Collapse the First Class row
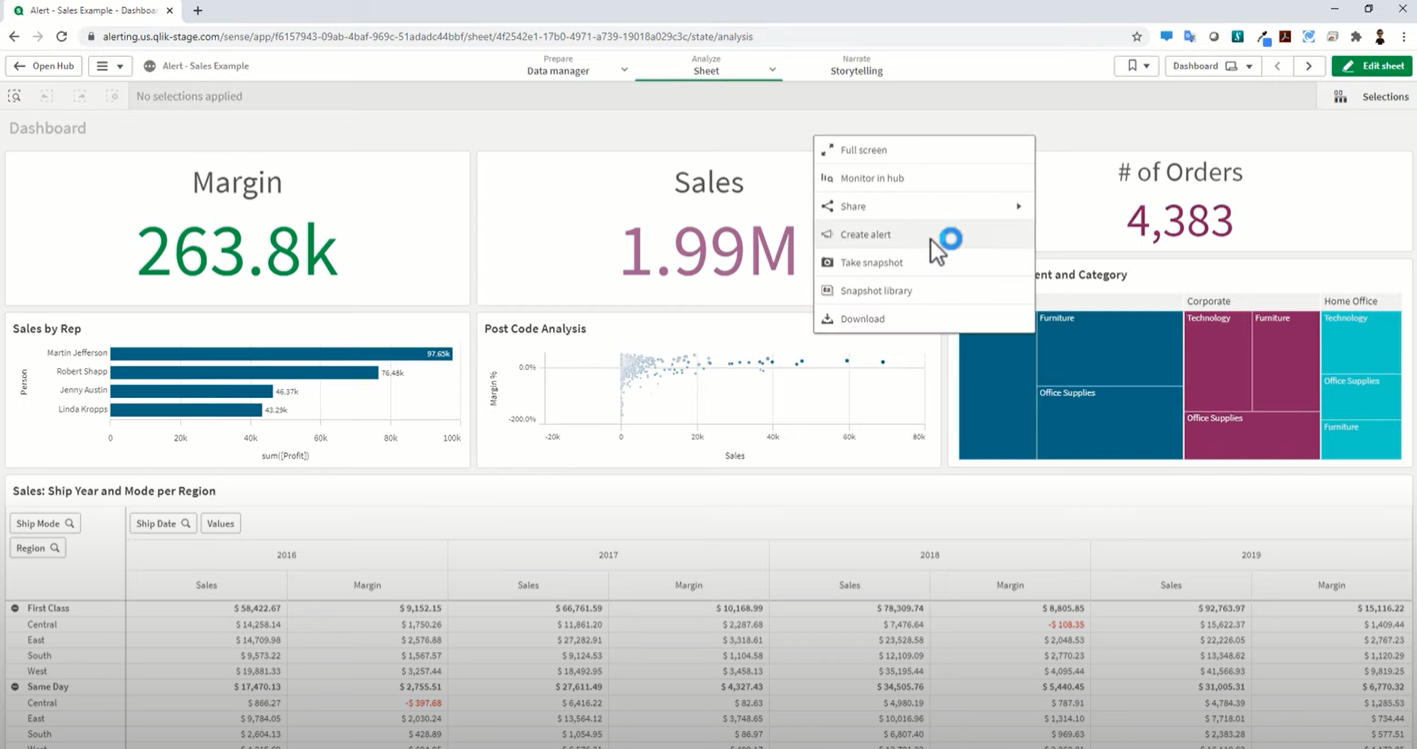This screenshot has width=1417, height=749. pos(15,608)
